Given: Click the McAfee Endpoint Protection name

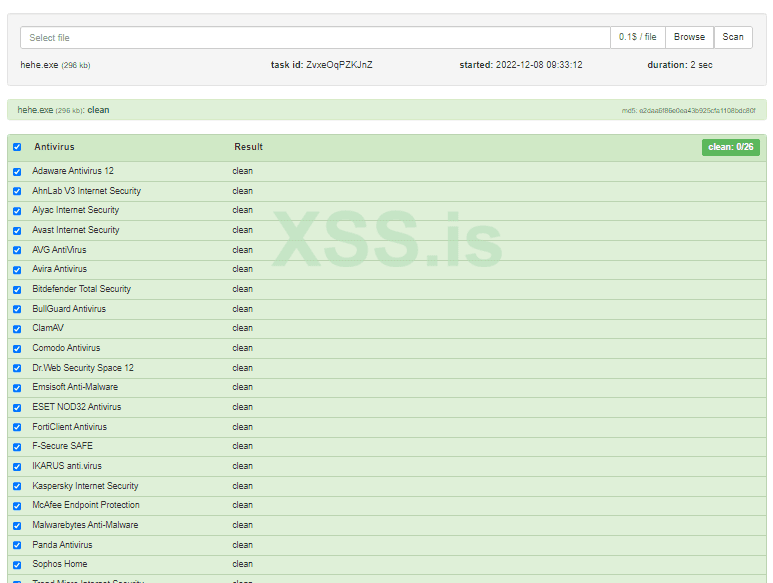Looking at the screenshot, I should click(86, 505).
